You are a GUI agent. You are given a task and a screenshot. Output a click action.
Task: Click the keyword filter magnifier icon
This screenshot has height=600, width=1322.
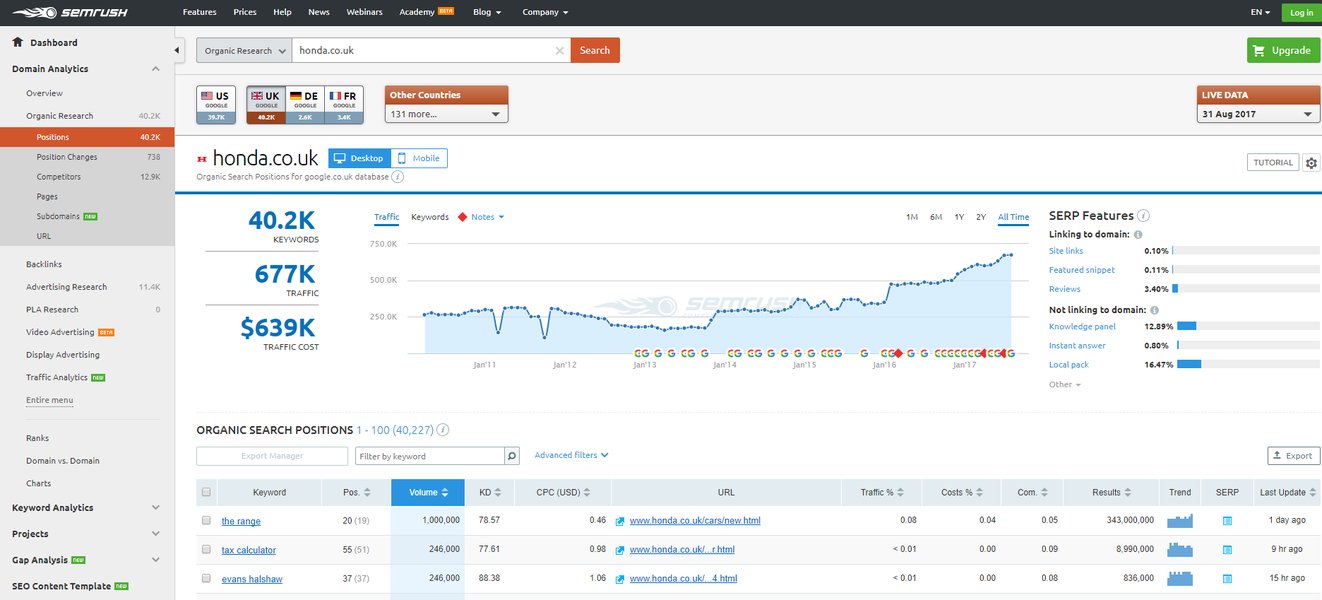pos(512,456)
